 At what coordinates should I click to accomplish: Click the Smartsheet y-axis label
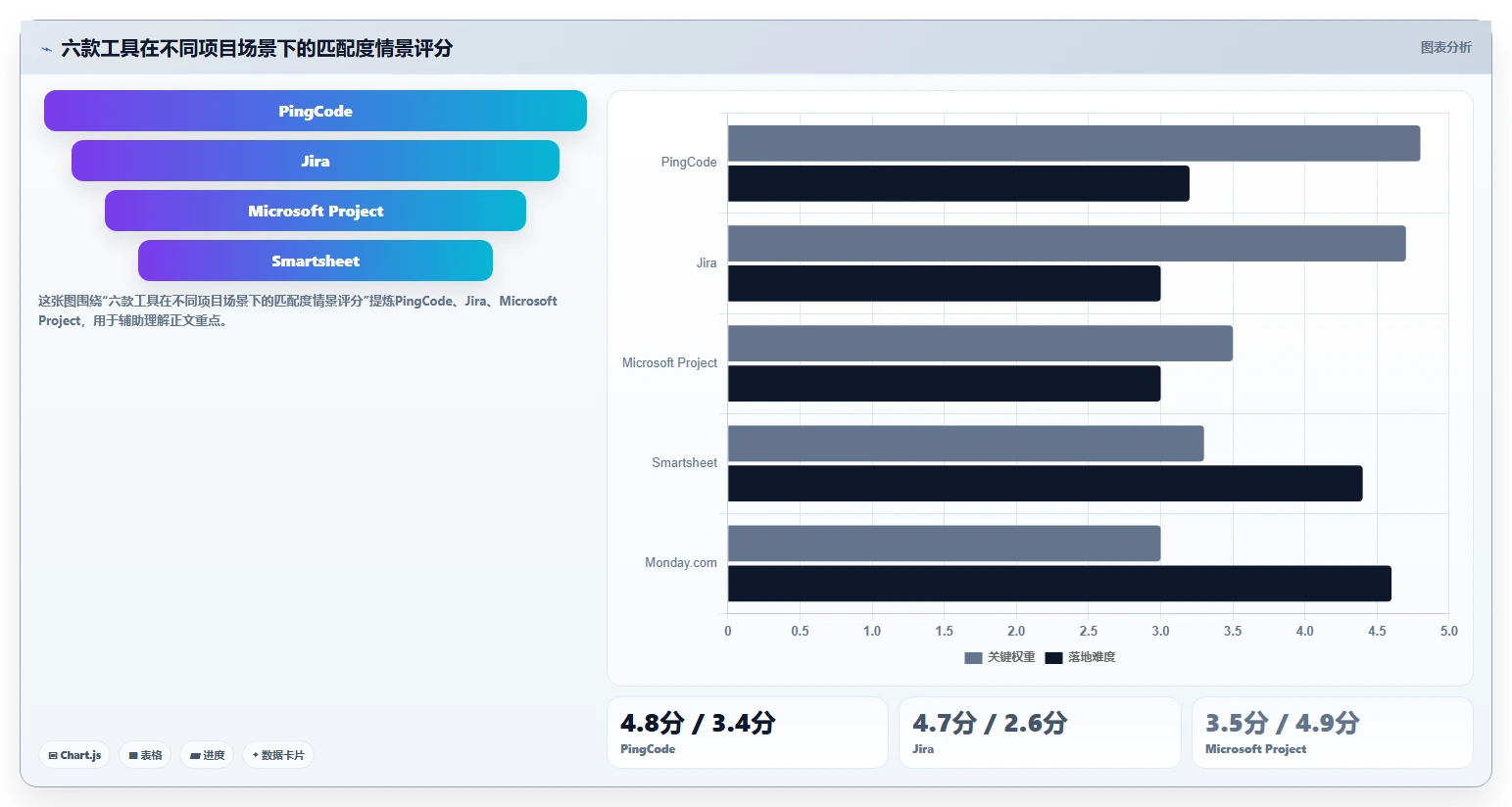(684, 462)
